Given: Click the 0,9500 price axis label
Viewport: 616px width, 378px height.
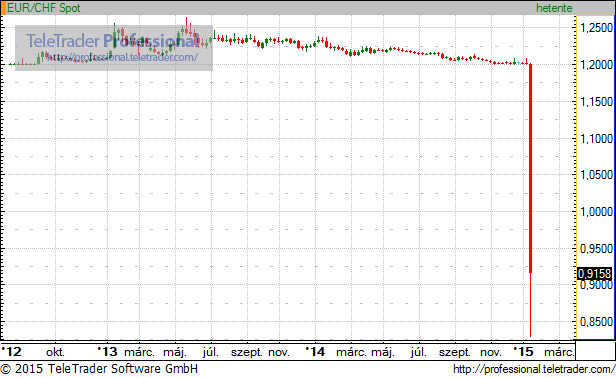Looking at the screenshot, I should 596,249.
